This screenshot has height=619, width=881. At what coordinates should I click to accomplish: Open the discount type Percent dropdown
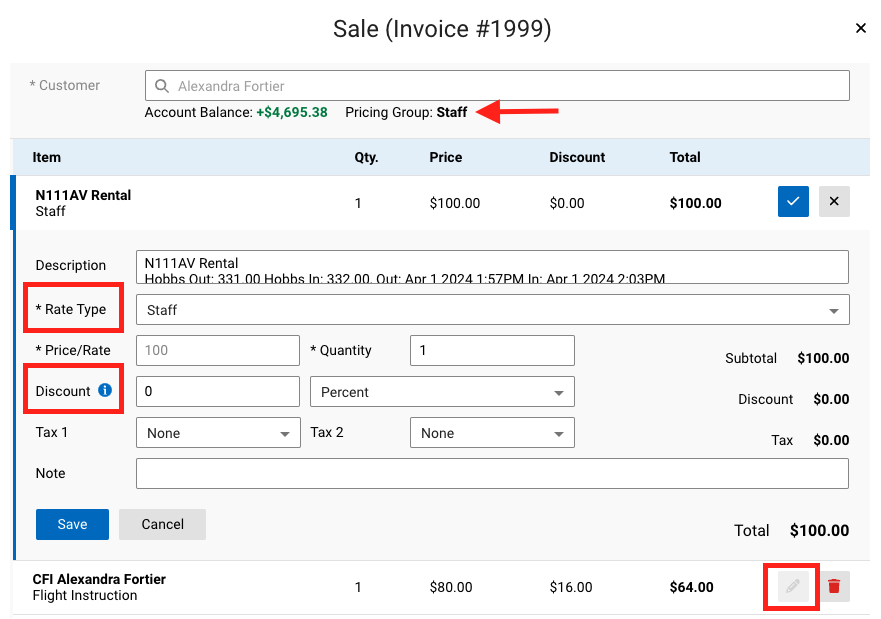(442, 392)
